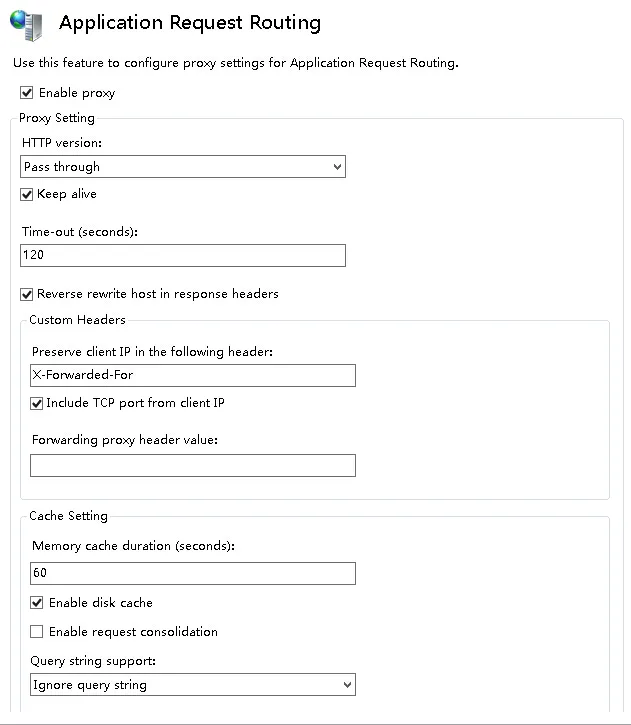This screenshot has height=725, width=631.
Task: Click the Proxy Setting group label
Action: tap(57, 118)
